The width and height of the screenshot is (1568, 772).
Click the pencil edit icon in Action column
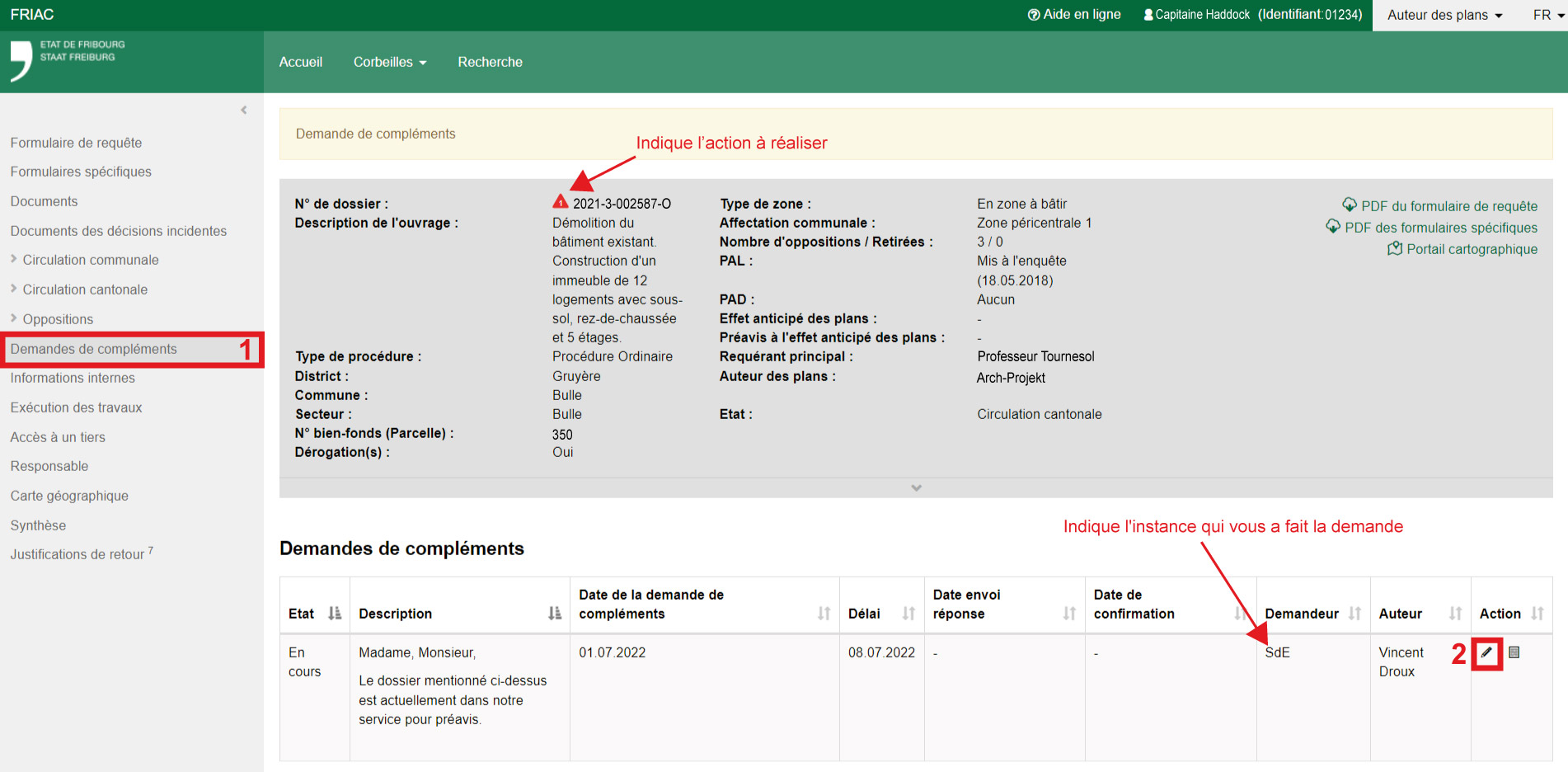(1486, 652)
